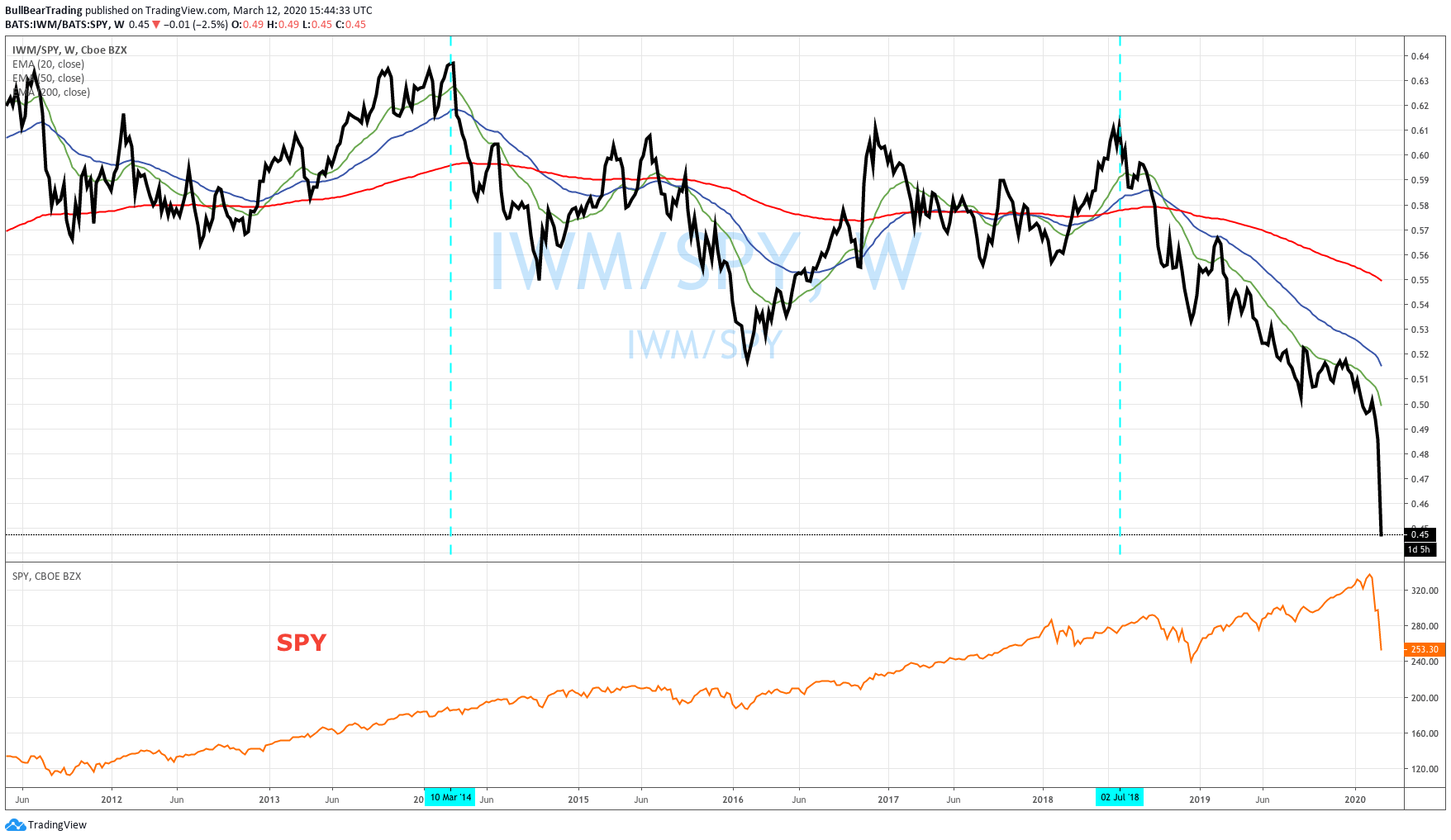Click the 1d 5h countdown label
The height and width of the screenshot is (840, 1451).
coord(1420,549)
